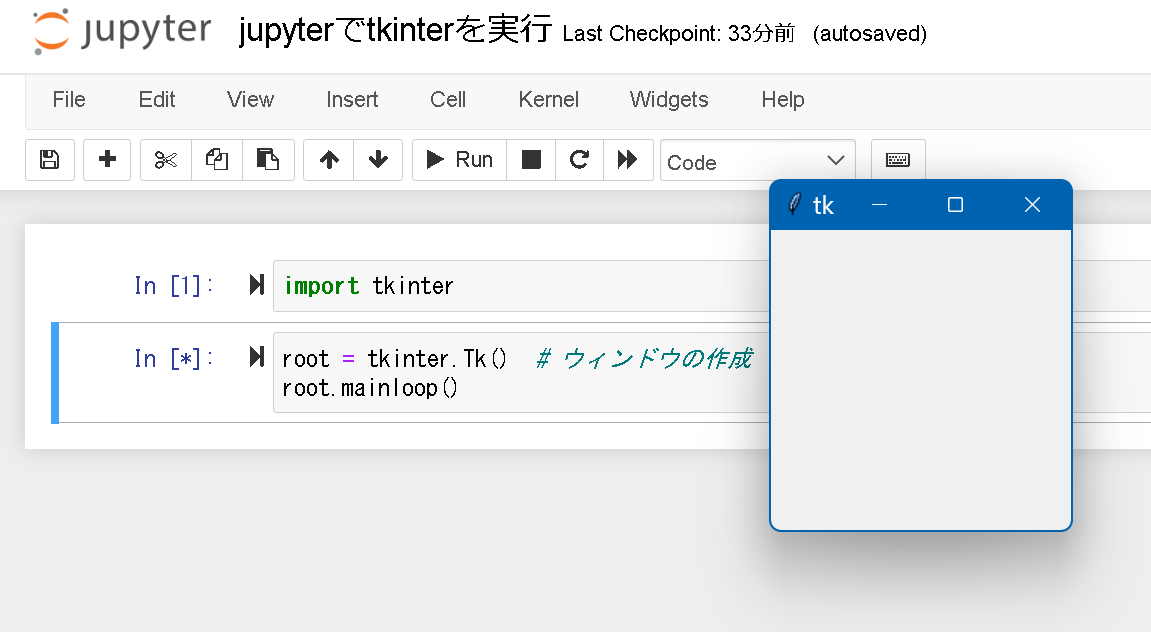
Task: Restart kernel and run all via fast-forward icon
Action: pyautogui.click(x=628, y=159)
